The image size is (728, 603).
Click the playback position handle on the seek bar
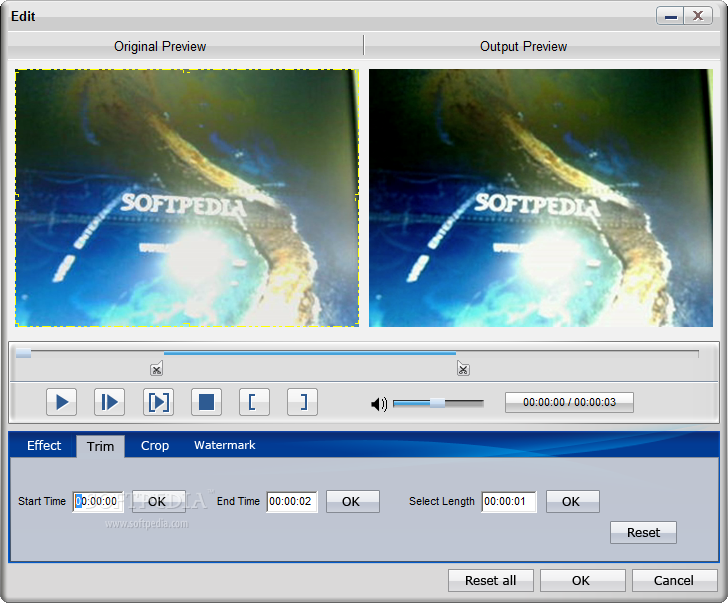[24, 354]
